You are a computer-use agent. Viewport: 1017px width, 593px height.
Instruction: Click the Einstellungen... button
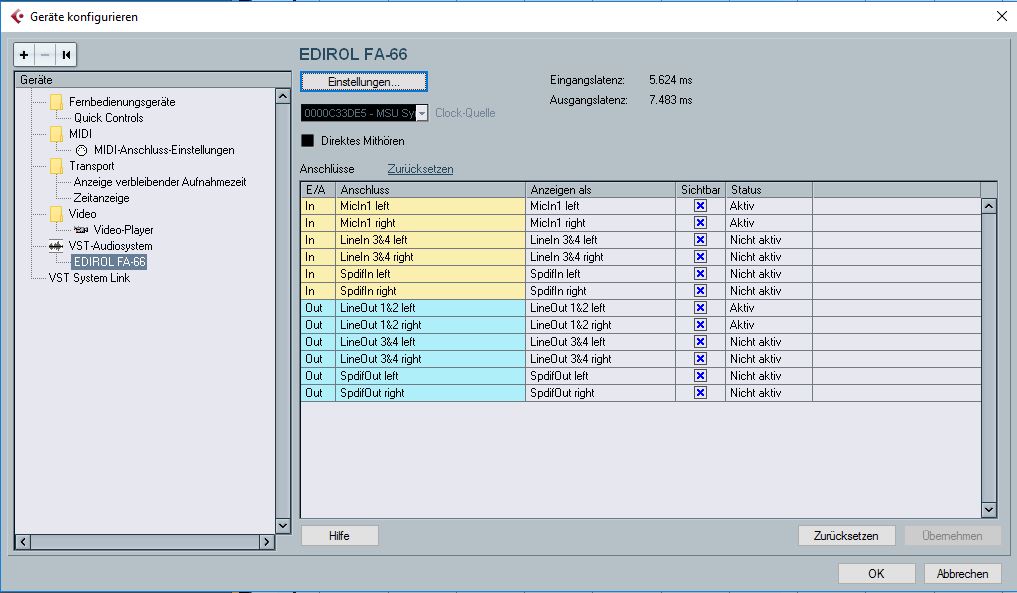point(364,81)
